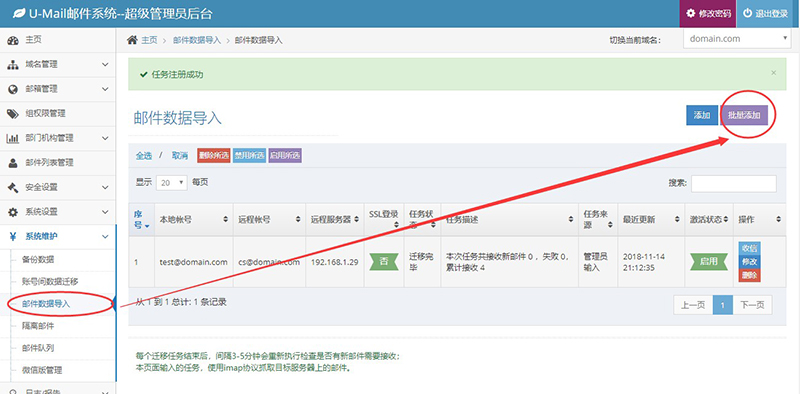The image size is (800, 394).
Task: Click the dashboard icon next to 主页
Action: (13, 40)
